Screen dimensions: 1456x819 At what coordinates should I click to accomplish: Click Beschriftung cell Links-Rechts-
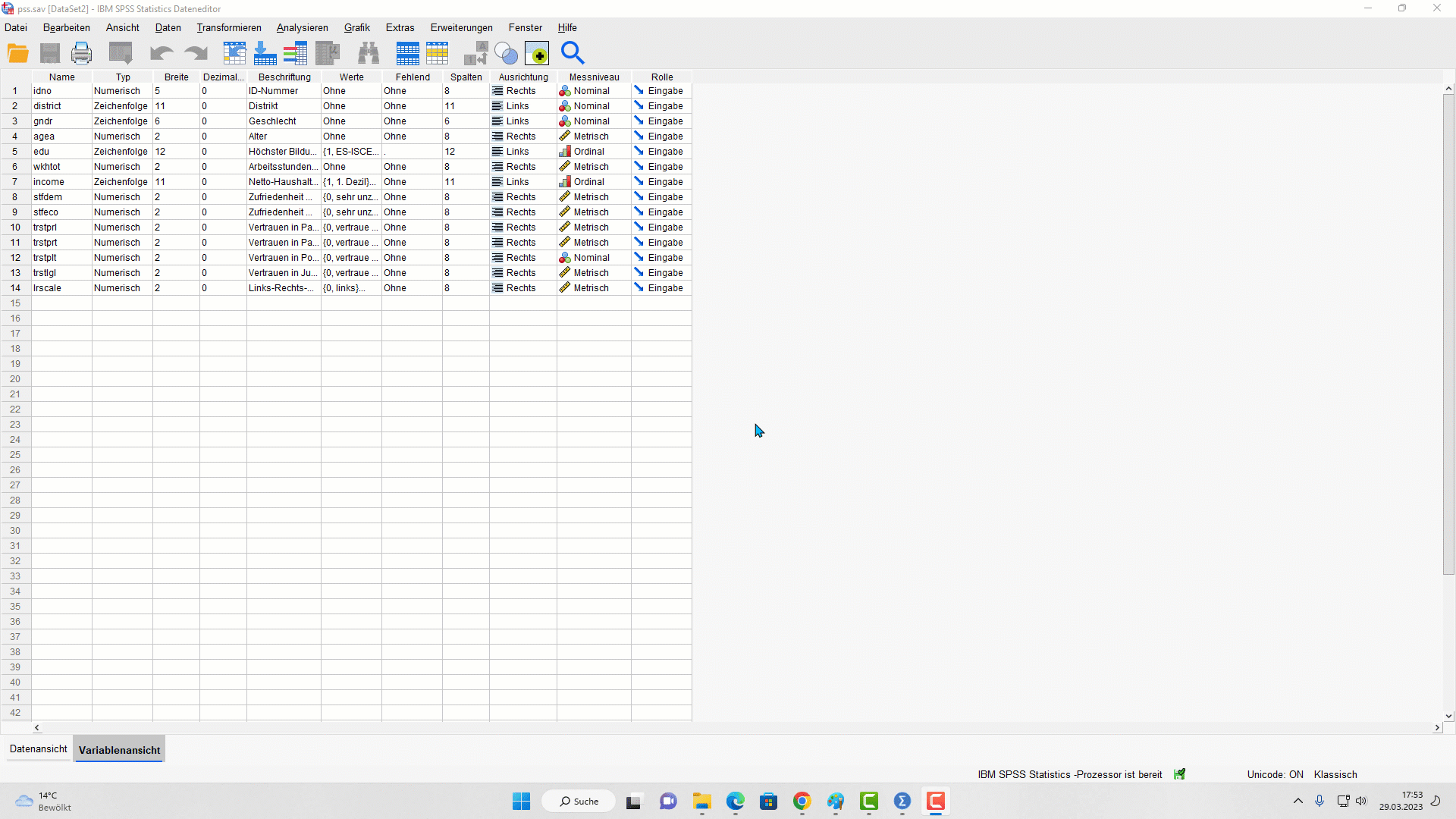point(284,288)
